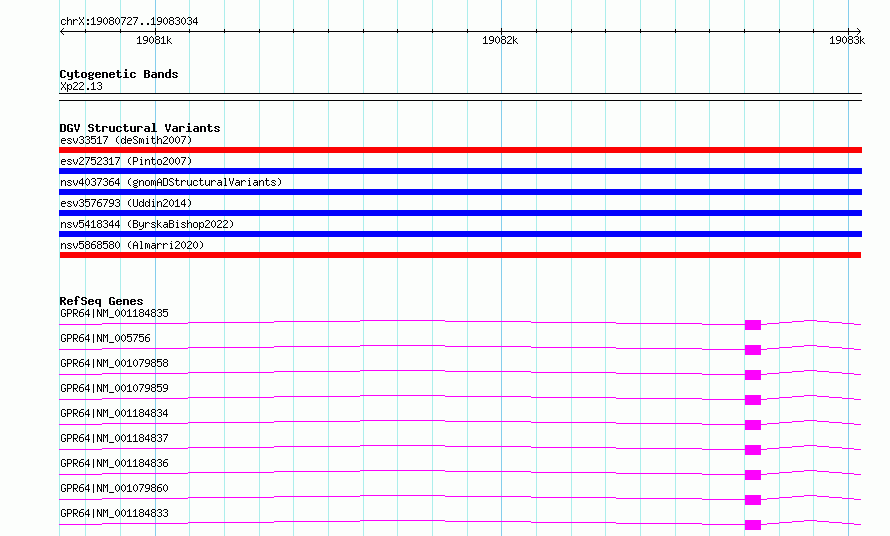Click the Cytogenetic Bands track title
The height and width of the screenshot is (536, 890).
tap(119, 74)
